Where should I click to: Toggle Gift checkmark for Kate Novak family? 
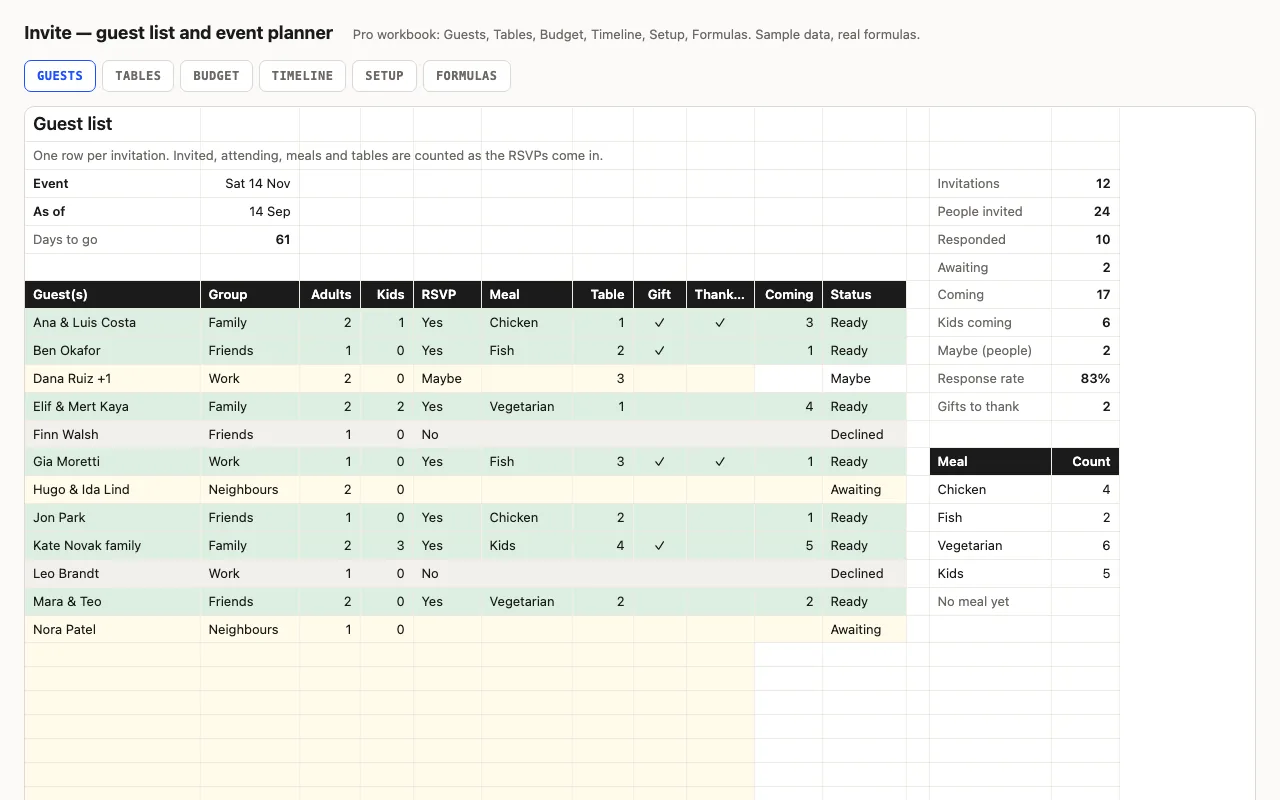pos(660,546)
